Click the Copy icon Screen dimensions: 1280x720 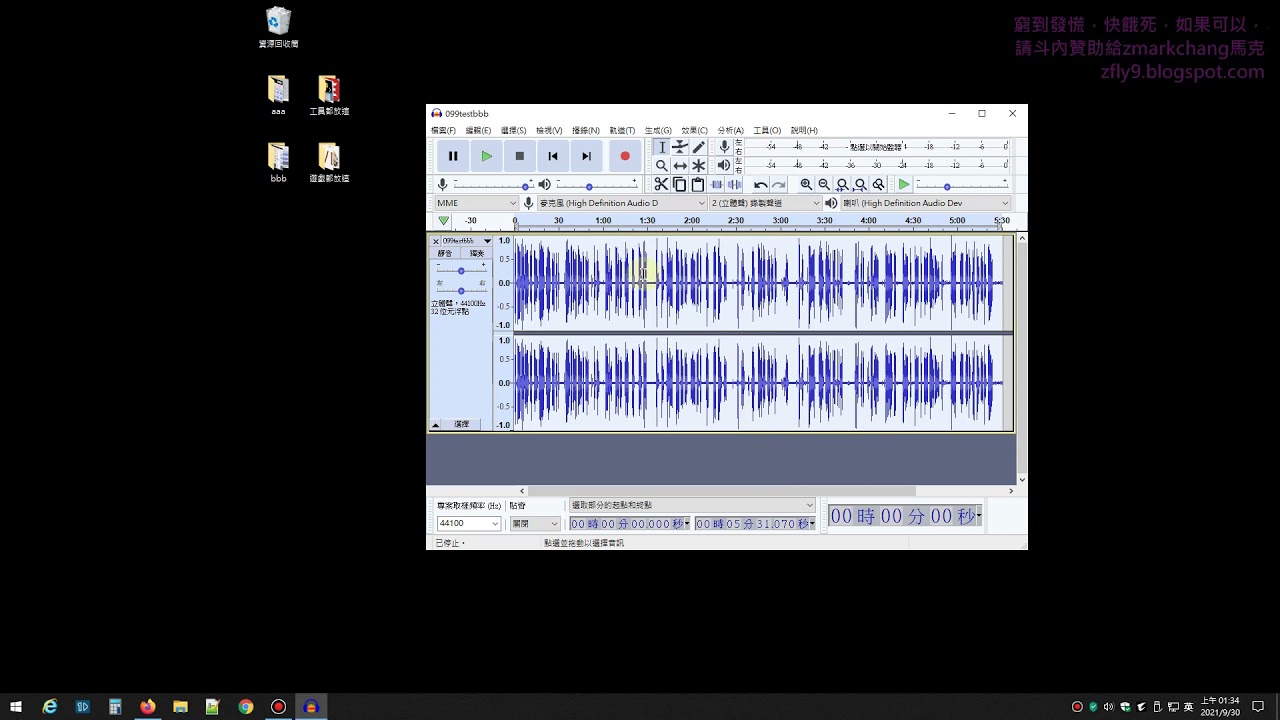(x=680, y=184)
